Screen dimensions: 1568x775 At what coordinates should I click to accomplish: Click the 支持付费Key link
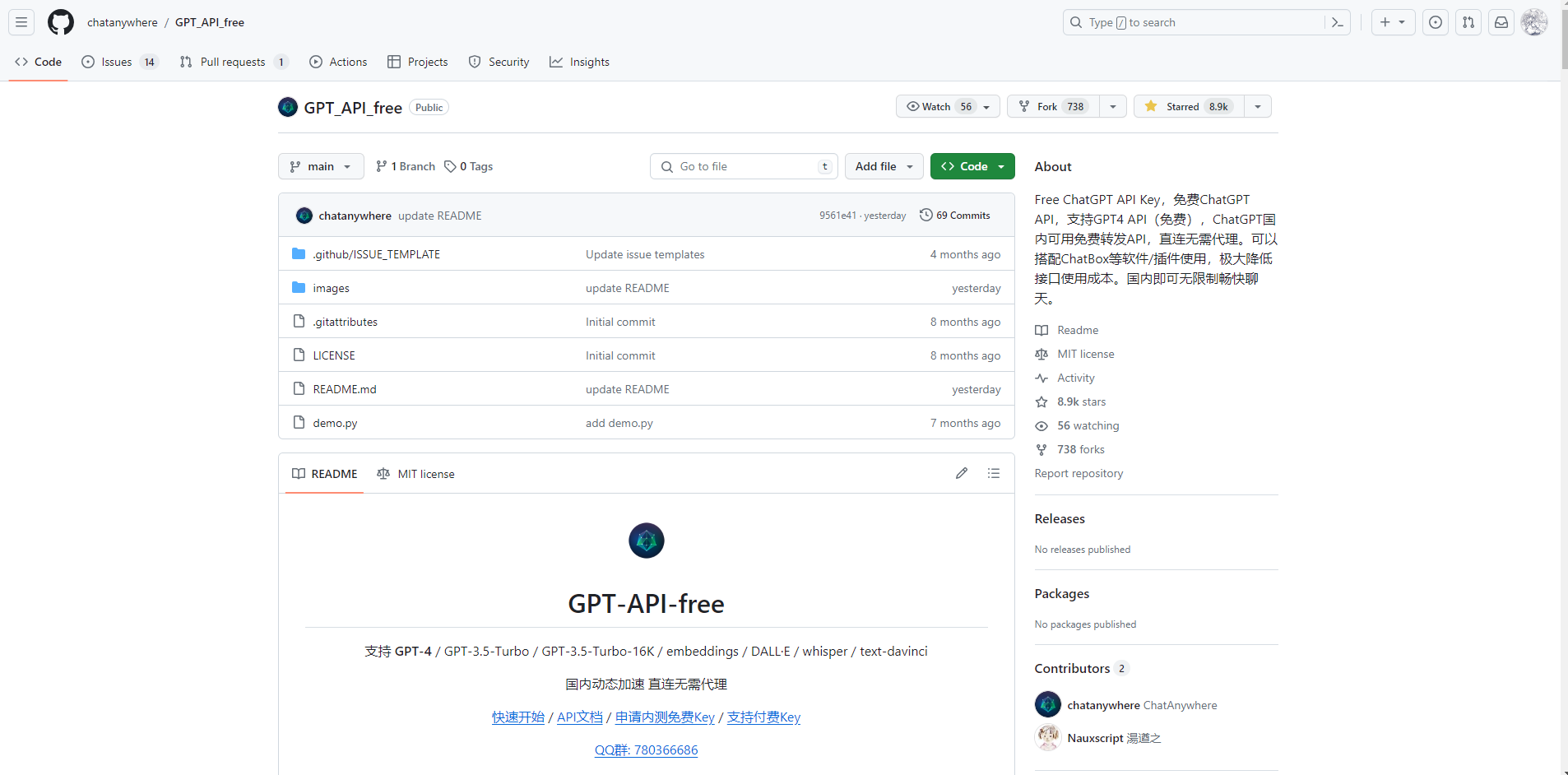[x=763, y=717]
